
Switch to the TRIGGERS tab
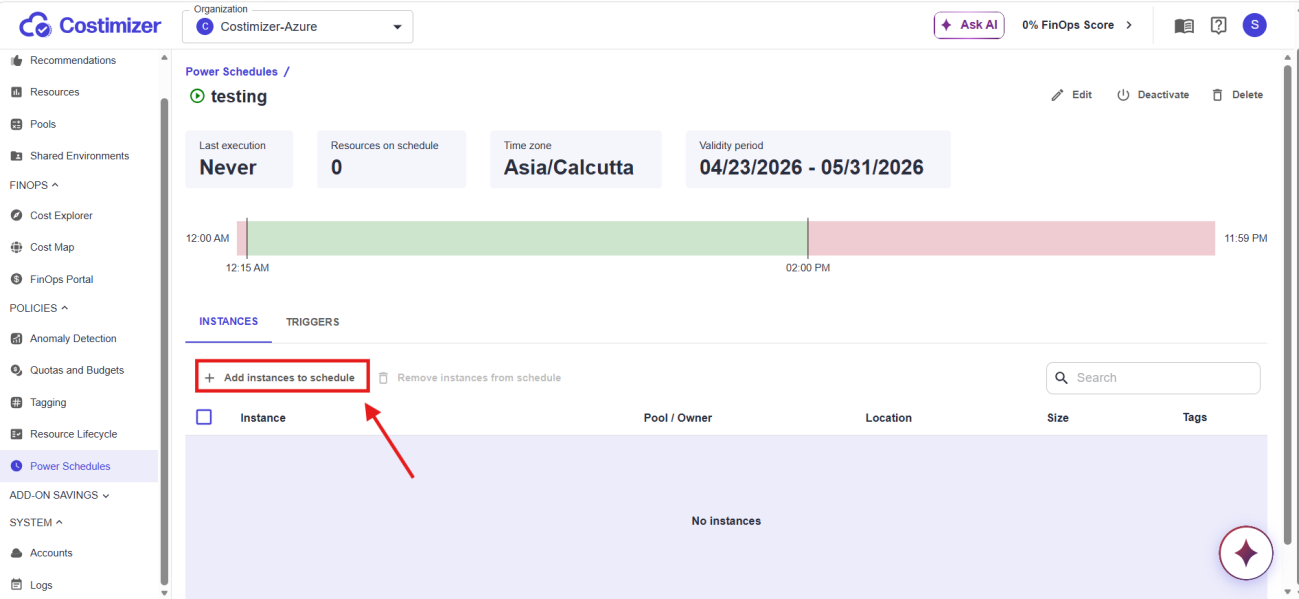[312, 322]
